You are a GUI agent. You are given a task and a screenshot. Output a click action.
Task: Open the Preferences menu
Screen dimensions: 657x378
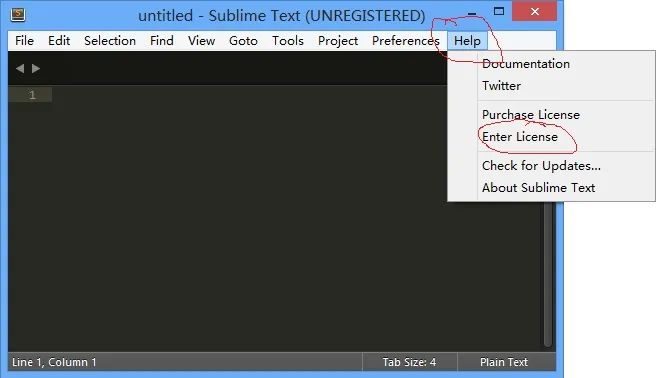pos(406,41)
